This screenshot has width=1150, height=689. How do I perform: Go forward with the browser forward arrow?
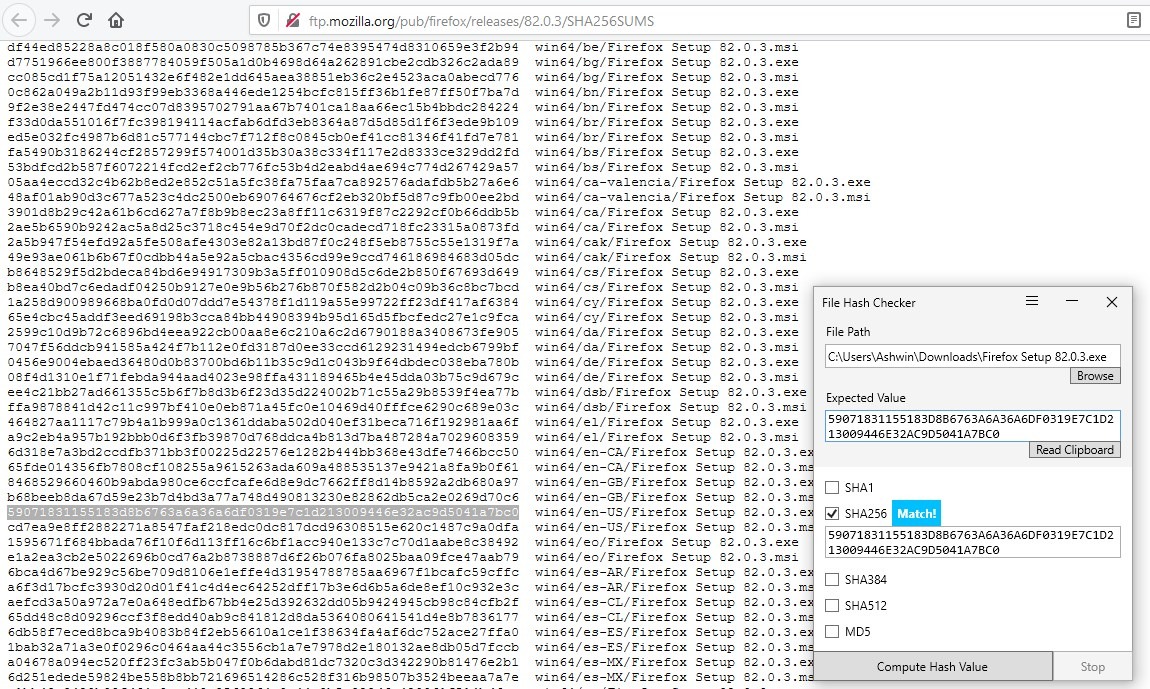(51, 20)
